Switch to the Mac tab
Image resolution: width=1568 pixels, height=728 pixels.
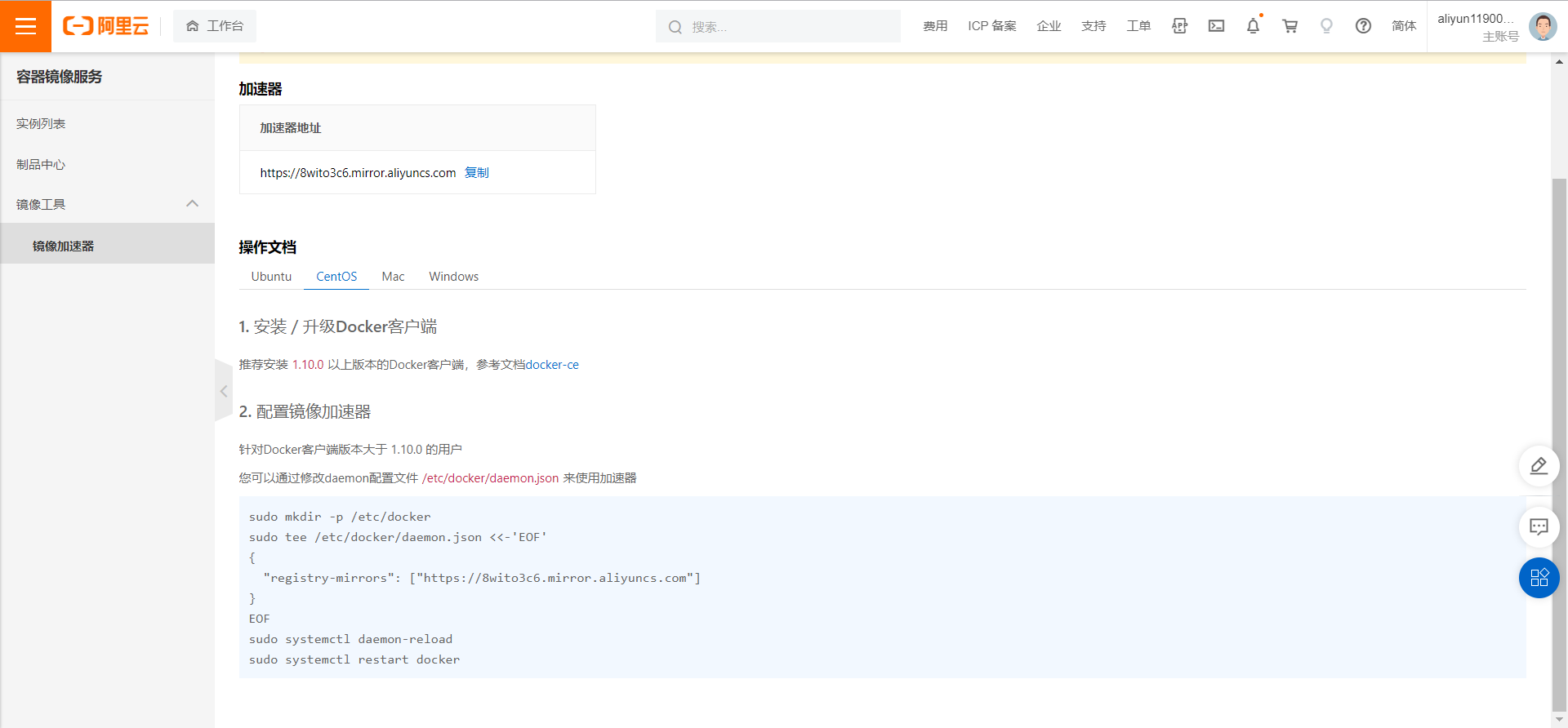393,276
